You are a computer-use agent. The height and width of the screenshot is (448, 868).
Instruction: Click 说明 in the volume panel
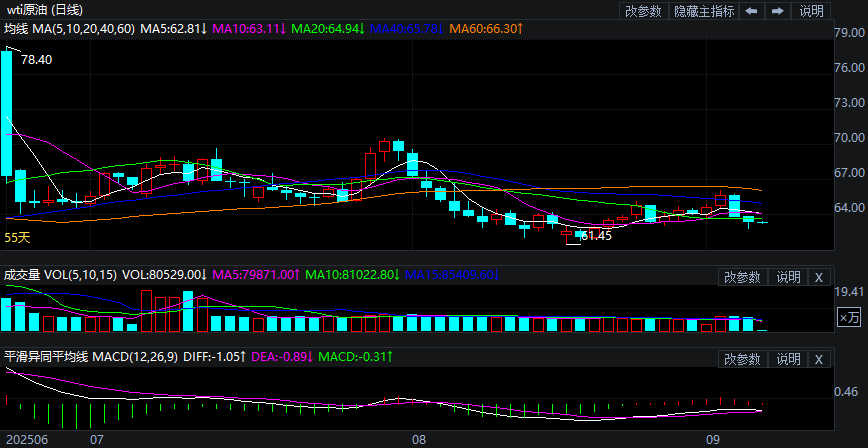(x=789, y=277)
